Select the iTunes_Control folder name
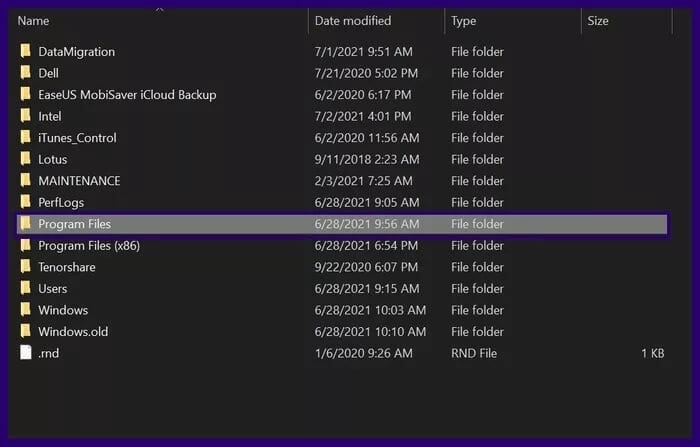 click(77, 138)
